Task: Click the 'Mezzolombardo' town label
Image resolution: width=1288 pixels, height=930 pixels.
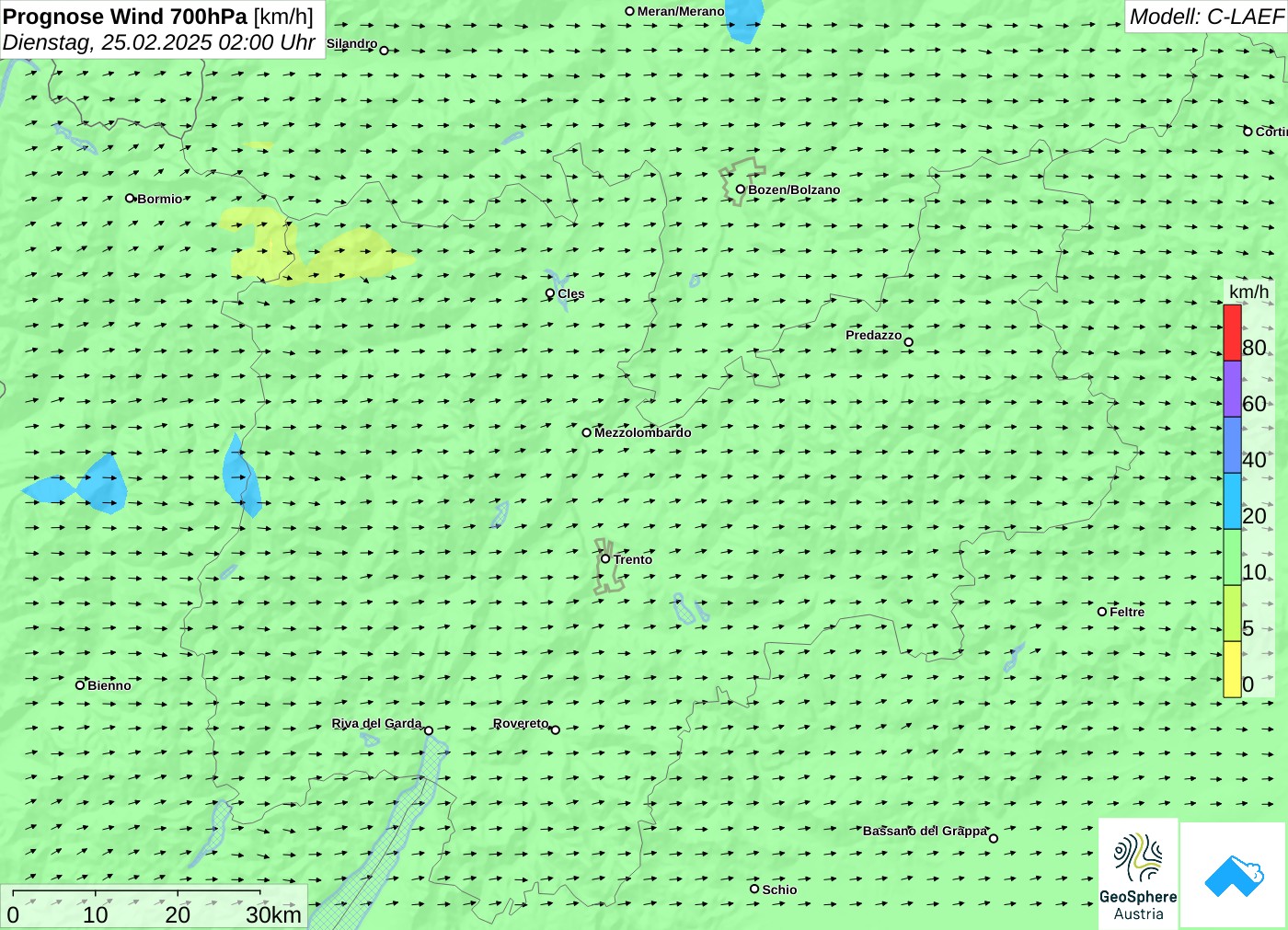Action: pos(642,432)
